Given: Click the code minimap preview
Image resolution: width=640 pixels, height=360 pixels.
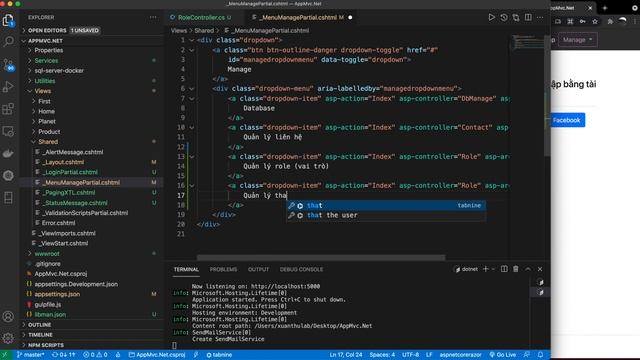Looking at the screenshot, I should 527,42.
